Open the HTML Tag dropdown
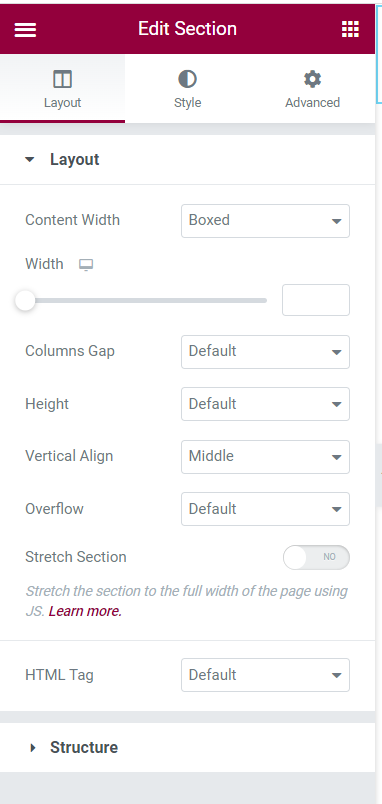382x804 pixels. click(266, 675)
